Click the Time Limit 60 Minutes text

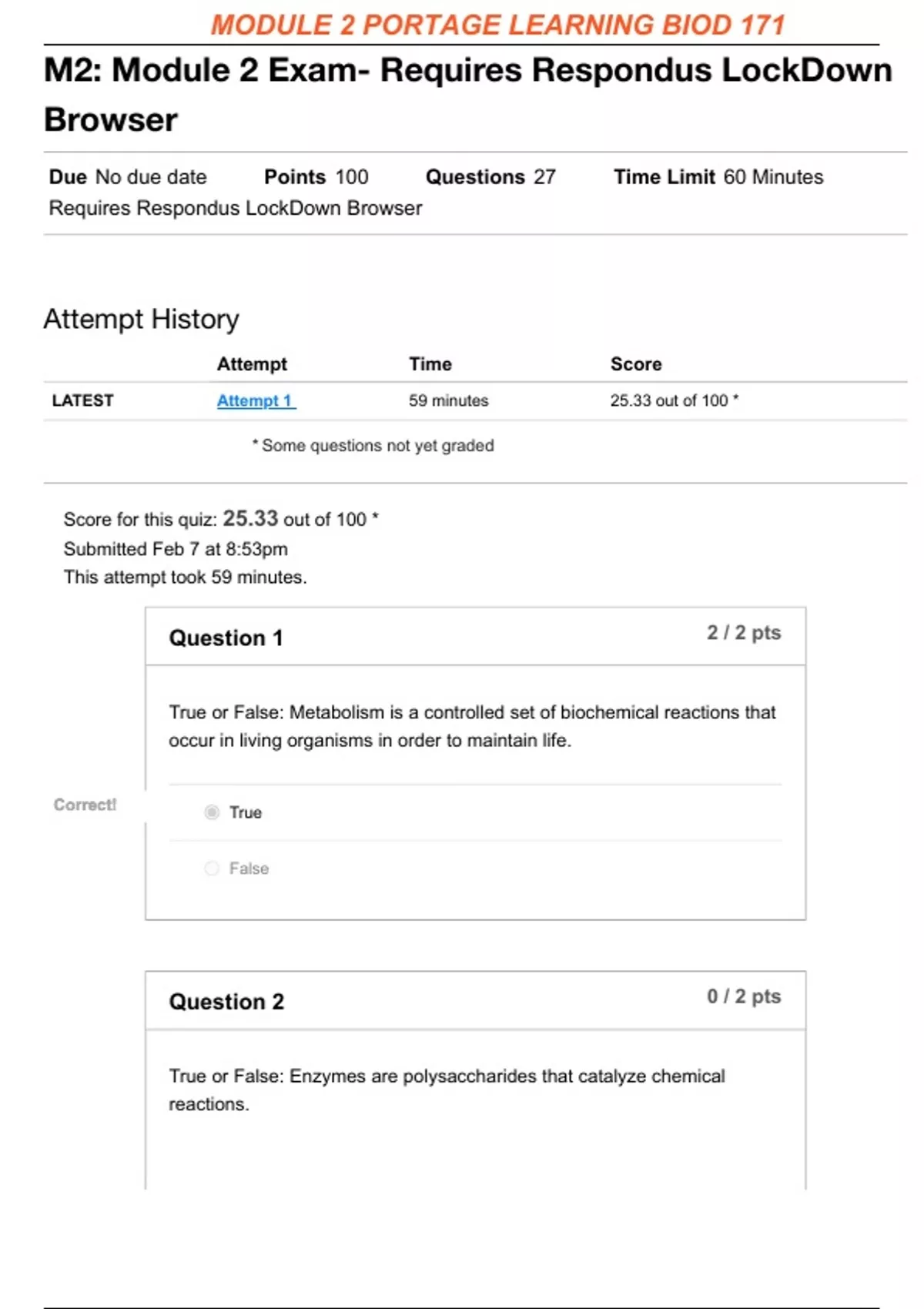tap(718, 177)
